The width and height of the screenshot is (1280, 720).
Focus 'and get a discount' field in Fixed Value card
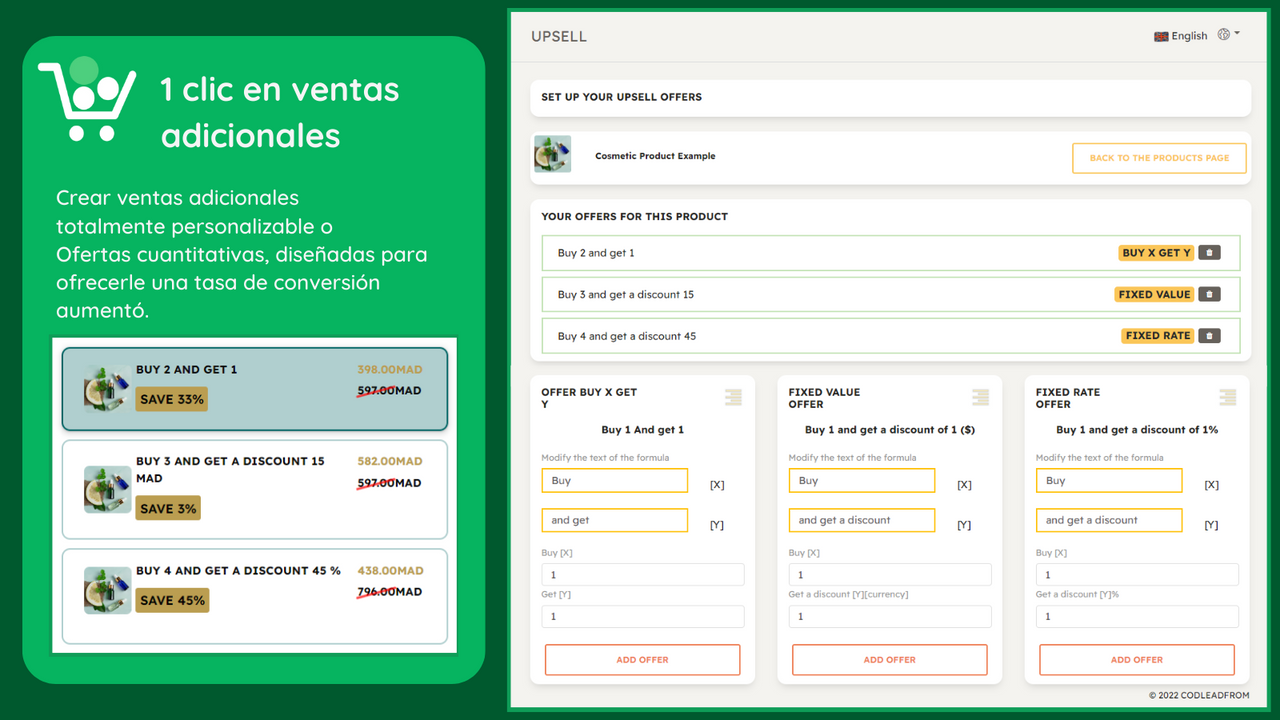(x=862, y=520)
